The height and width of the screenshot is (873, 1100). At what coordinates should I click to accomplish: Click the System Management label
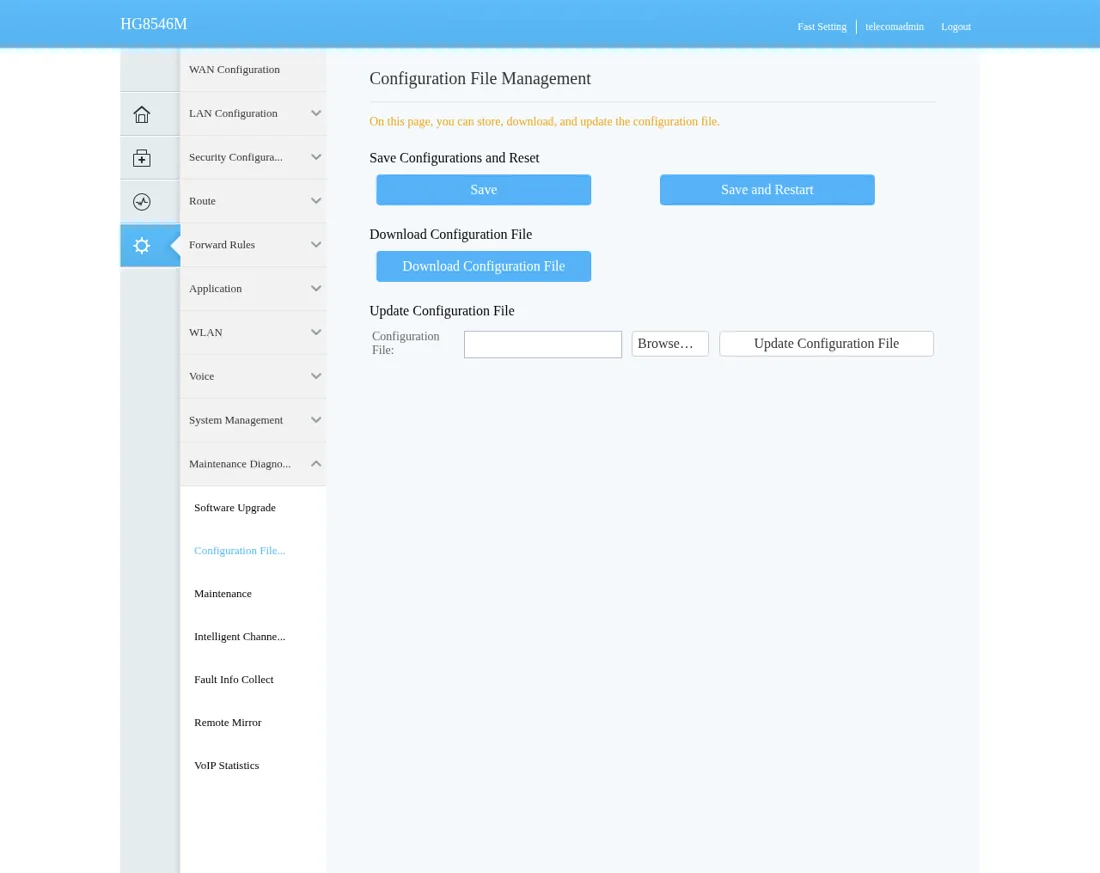pos(236,420)
